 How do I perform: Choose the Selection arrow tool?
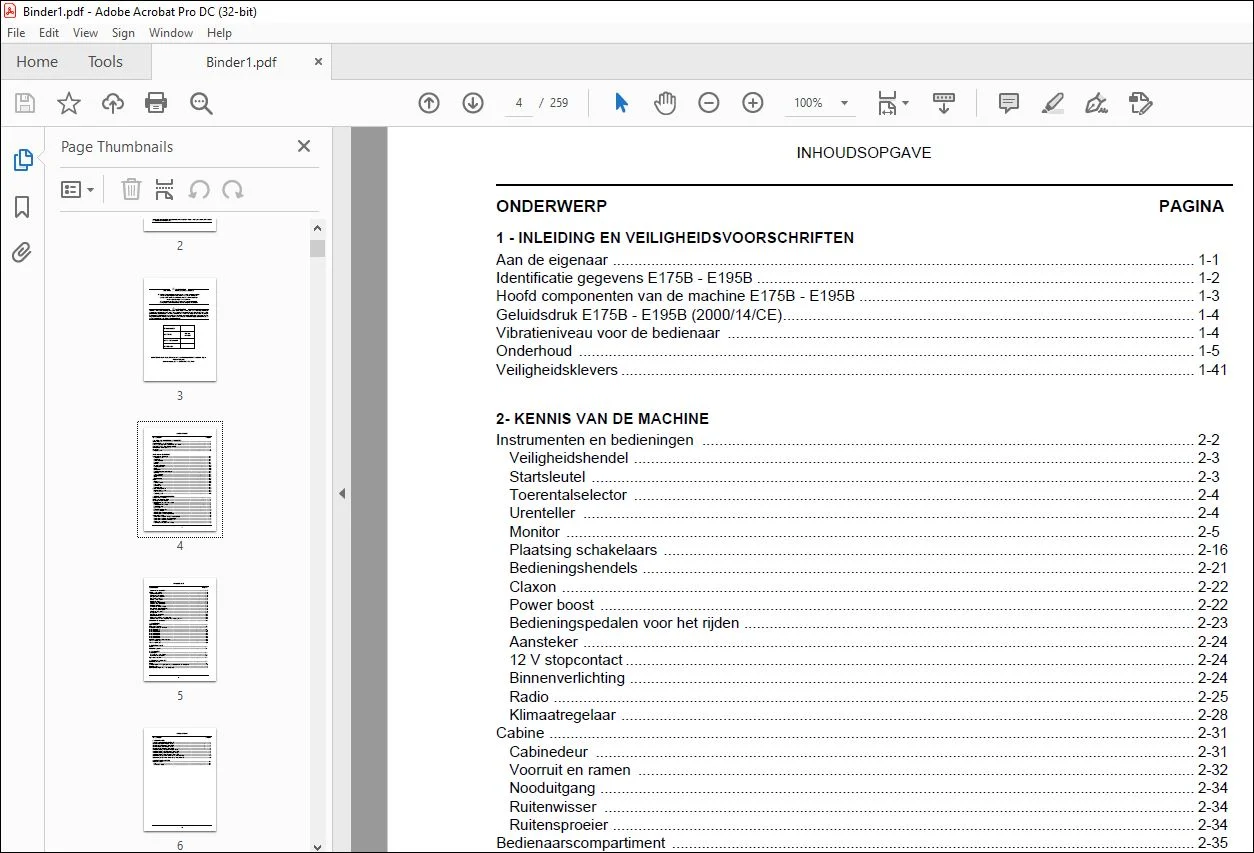(621, 103)
